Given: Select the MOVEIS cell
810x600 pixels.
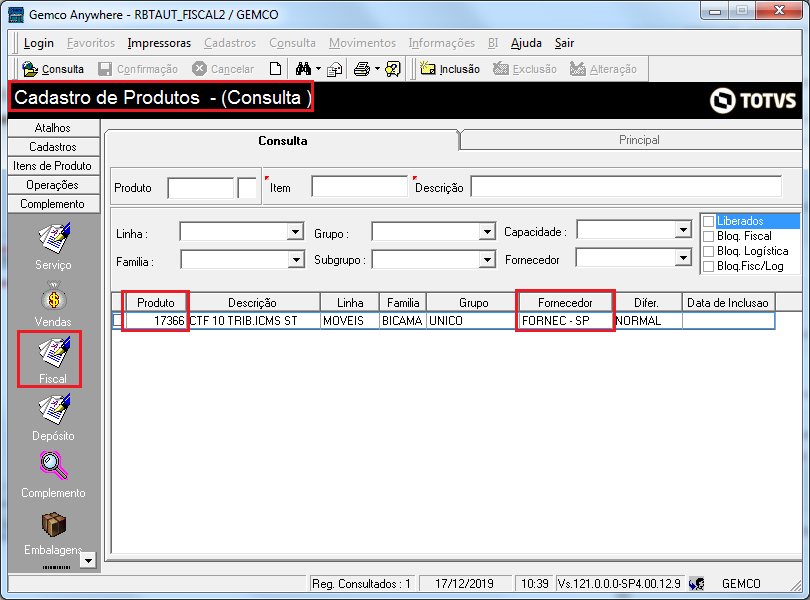Looking at the screenshot, I should (350, 321).
